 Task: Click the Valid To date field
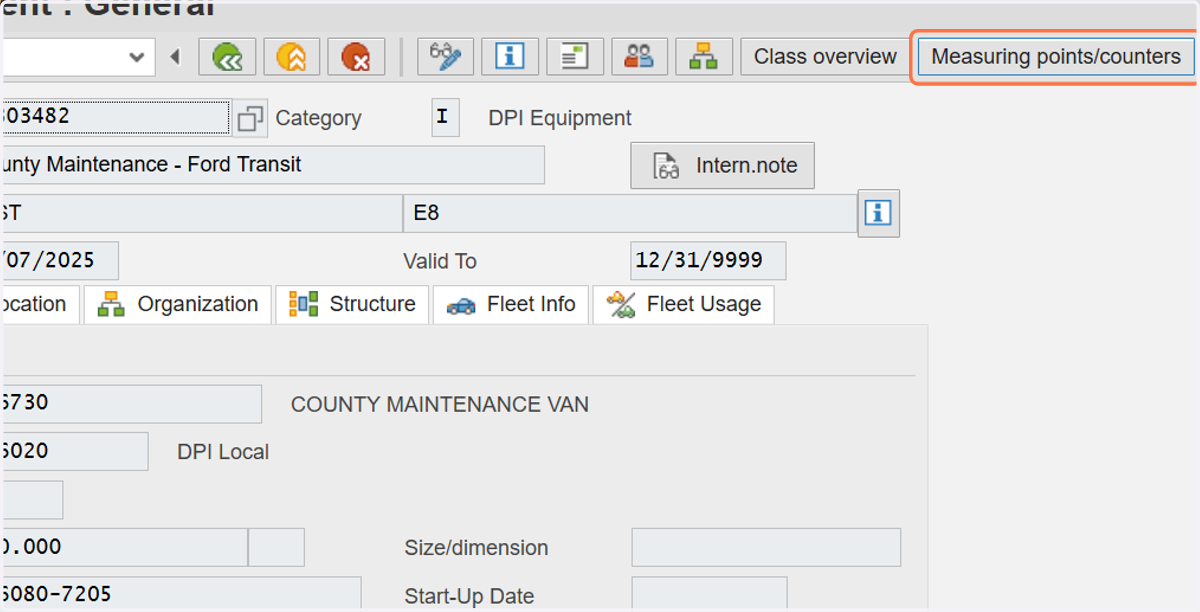(708, 261)
